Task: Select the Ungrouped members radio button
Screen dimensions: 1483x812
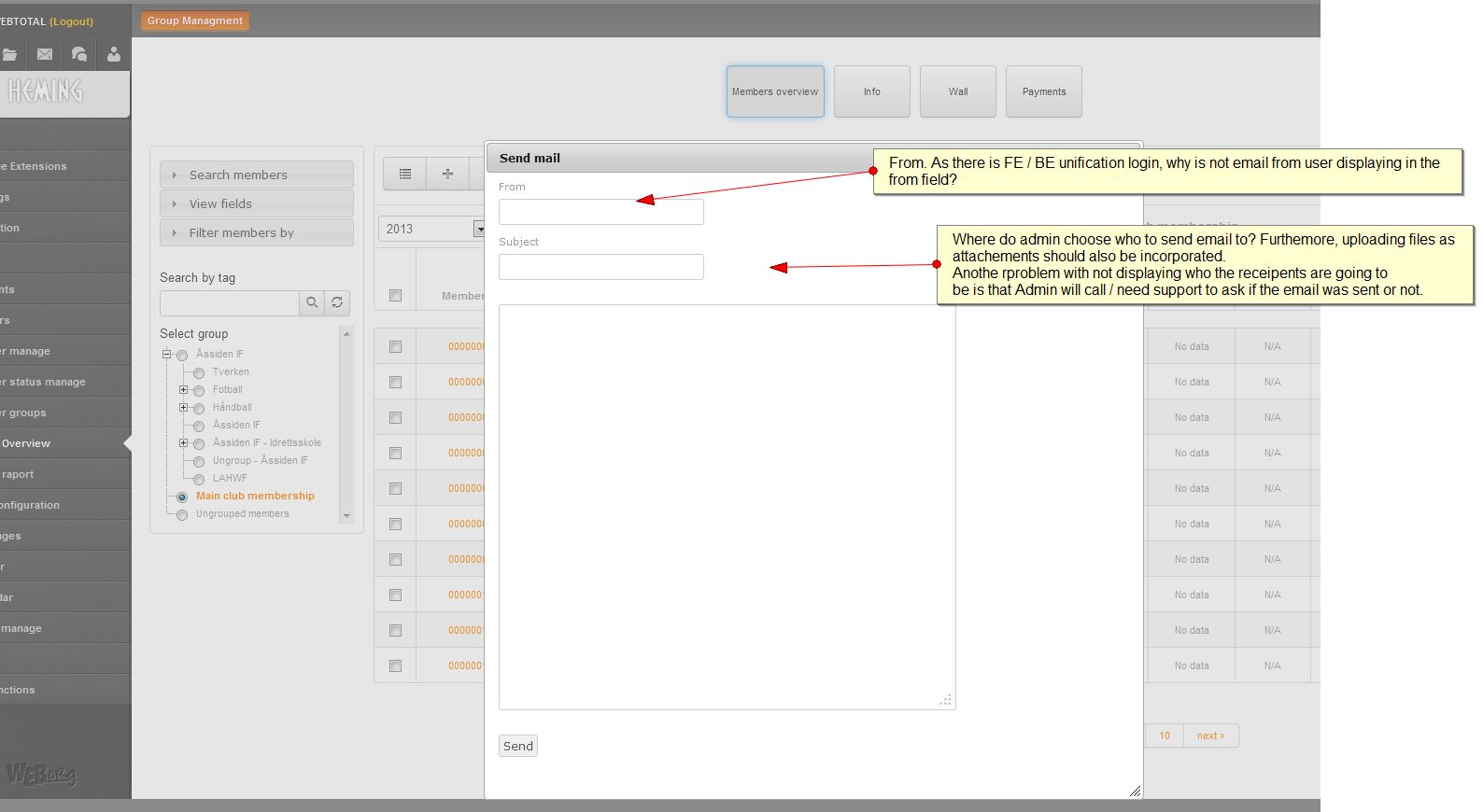Action: [x=182, y=514]
